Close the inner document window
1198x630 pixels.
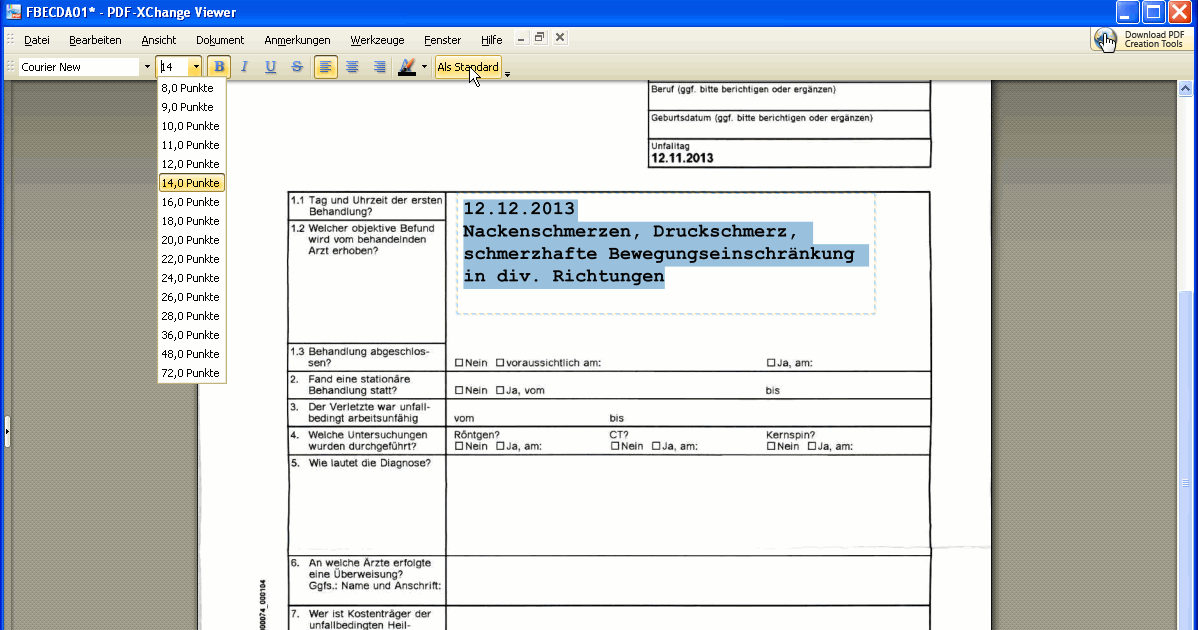point(560,37)
